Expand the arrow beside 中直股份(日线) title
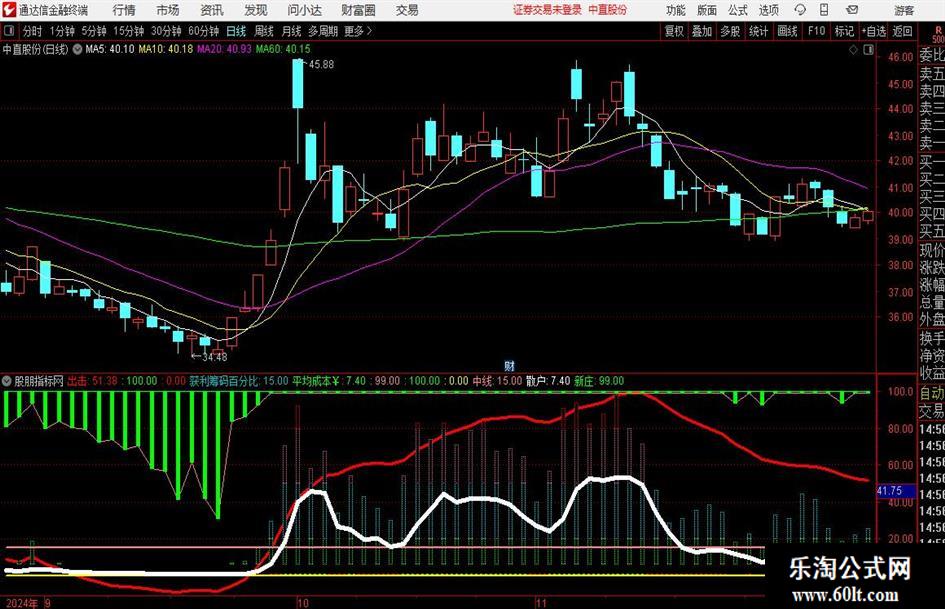 pyautogui.click(x=77, y=49)
